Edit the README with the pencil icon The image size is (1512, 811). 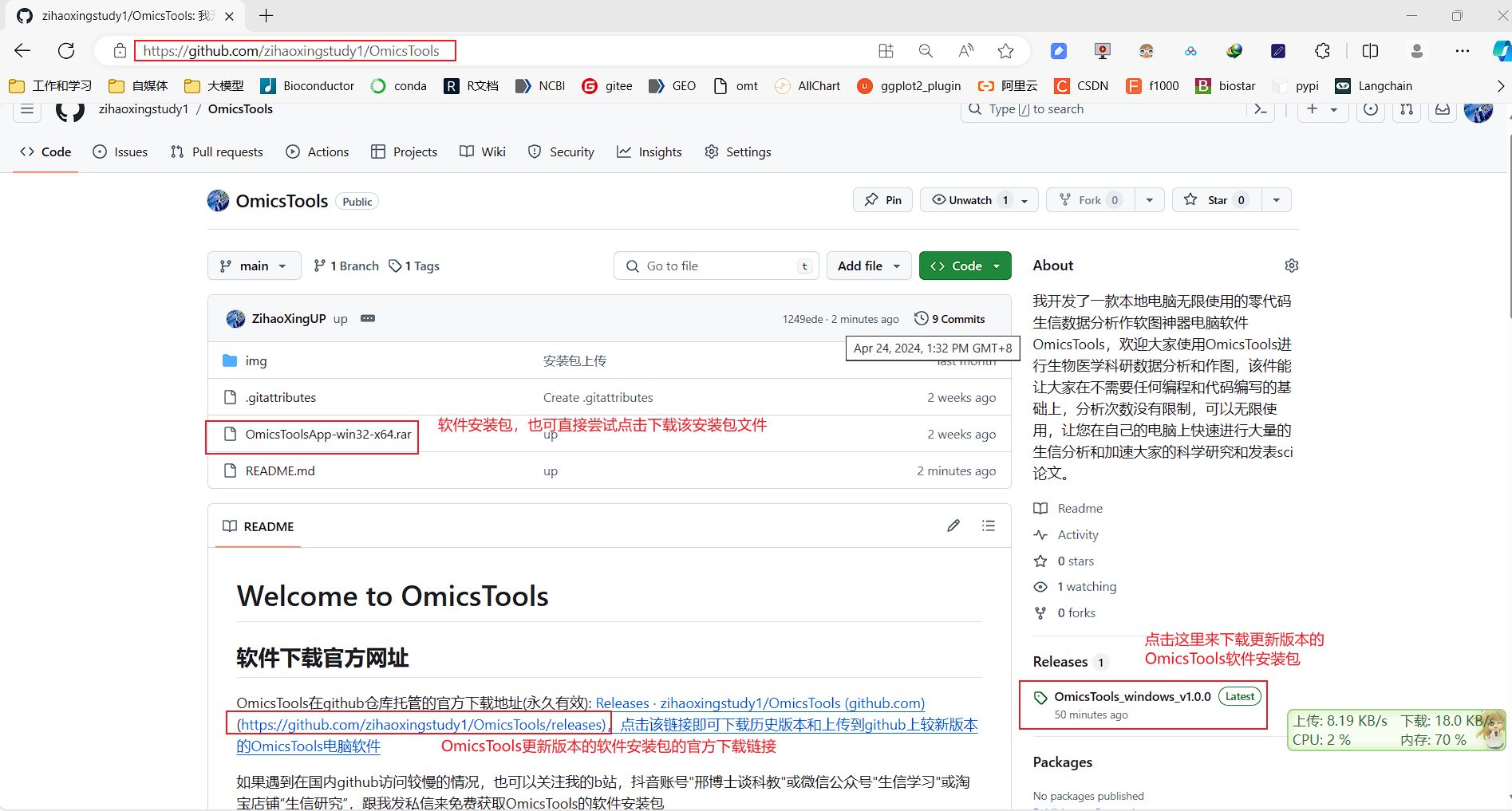click(x=953, y=526)
